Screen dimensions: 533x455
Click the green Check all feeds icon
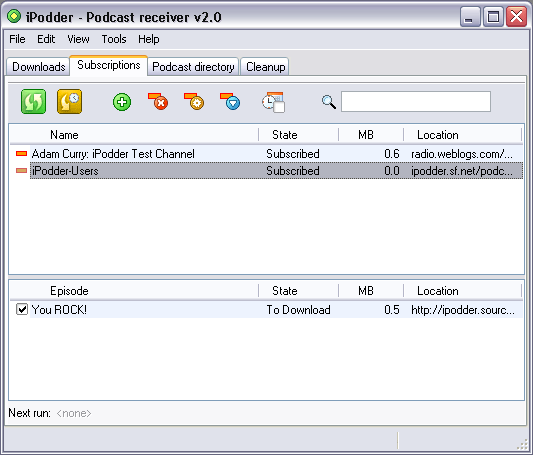click(33, 102)
